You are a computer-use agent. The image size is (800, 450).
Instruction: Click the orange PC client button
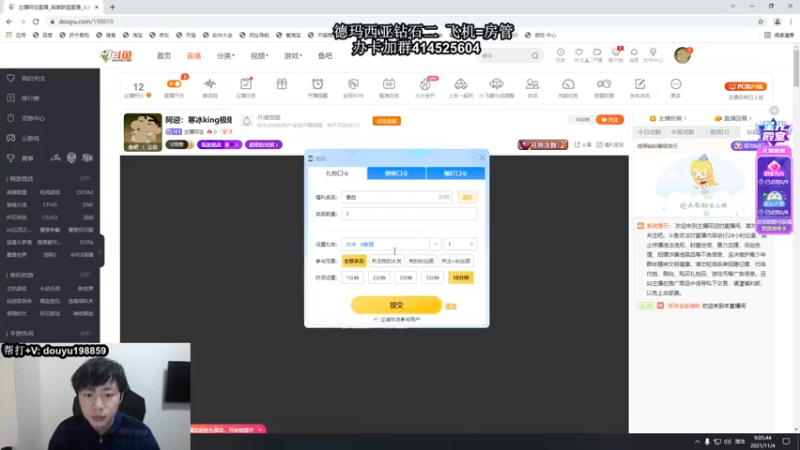[x=745, y=86]
